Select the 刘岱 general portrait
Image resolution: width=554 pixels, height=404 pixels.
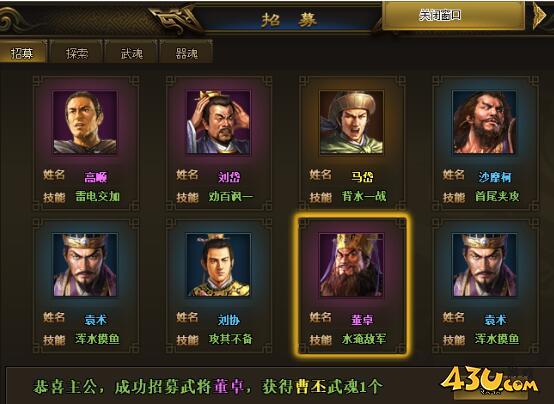pos(218,122)
